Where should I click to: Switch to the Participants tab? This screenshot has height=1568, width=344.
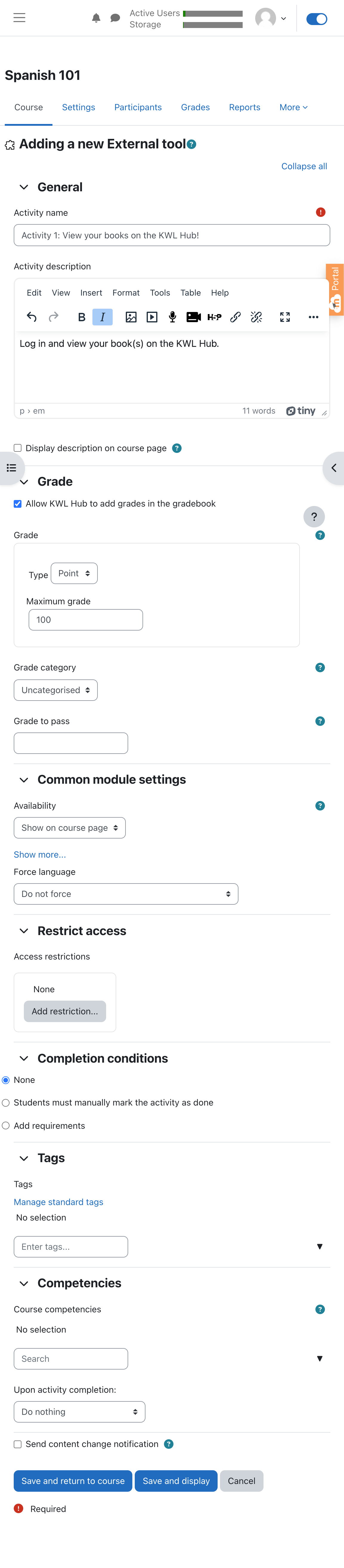click(138, 107)
